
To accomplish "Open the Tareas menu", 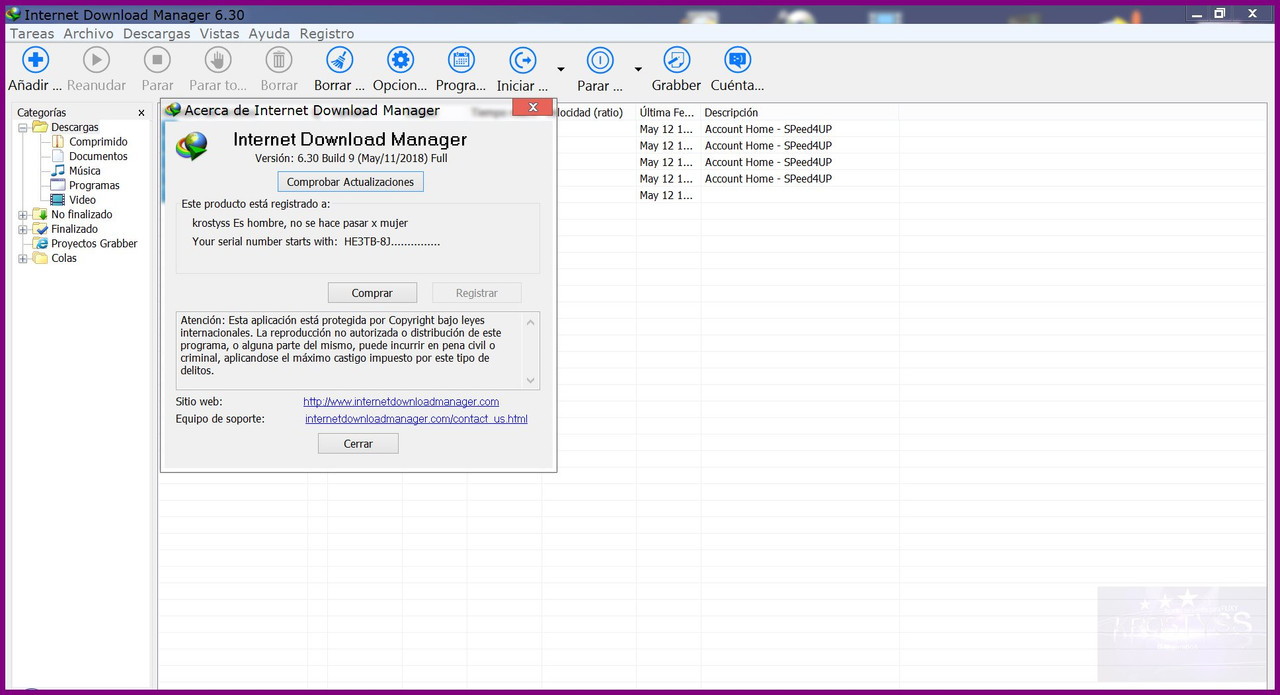I will pyautogui.click(x=32, y=33).
